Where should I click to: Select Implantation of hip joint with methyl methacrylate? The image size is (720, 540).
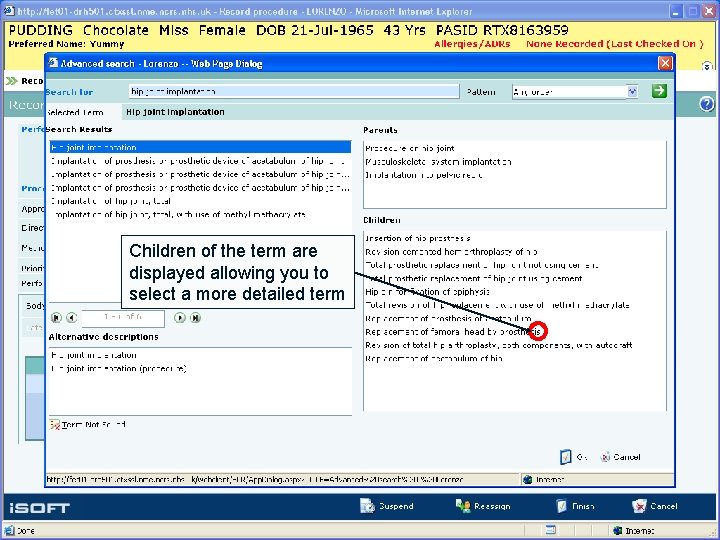(x=178, y=214)
